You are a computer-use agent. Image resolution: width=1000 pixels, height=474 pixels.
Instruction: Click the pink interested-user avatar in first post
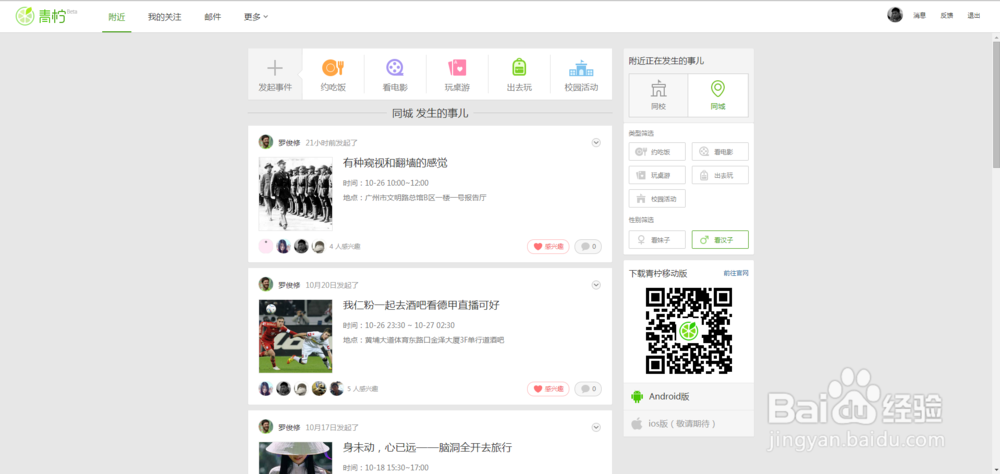(x=265, y=246)
